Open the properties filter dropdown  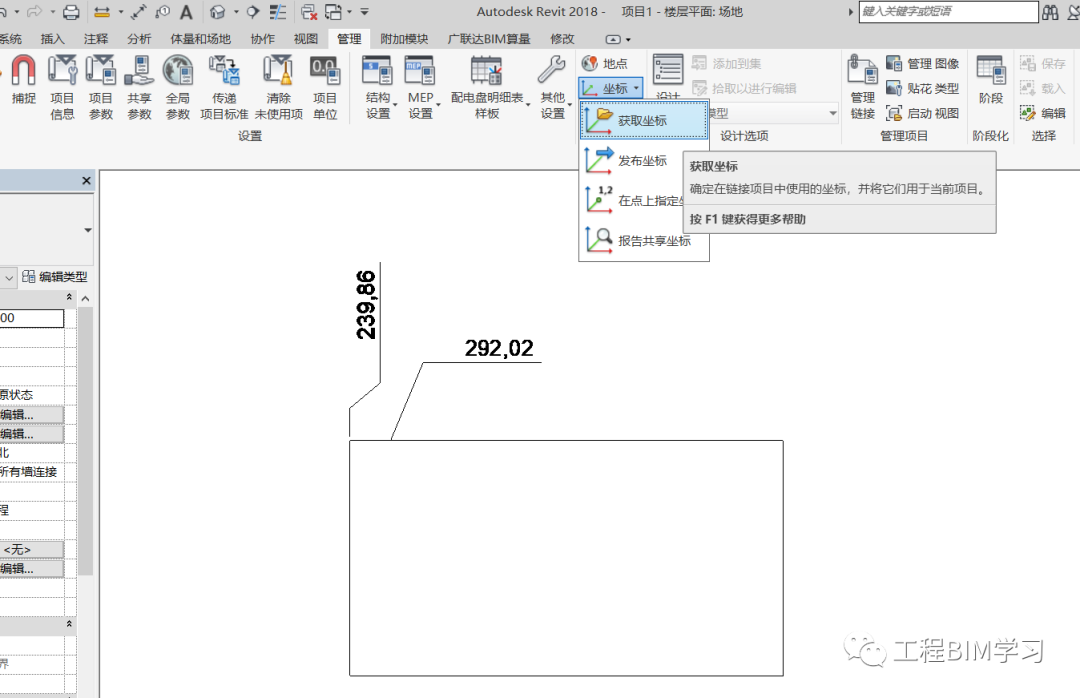[x=9, y=278]
